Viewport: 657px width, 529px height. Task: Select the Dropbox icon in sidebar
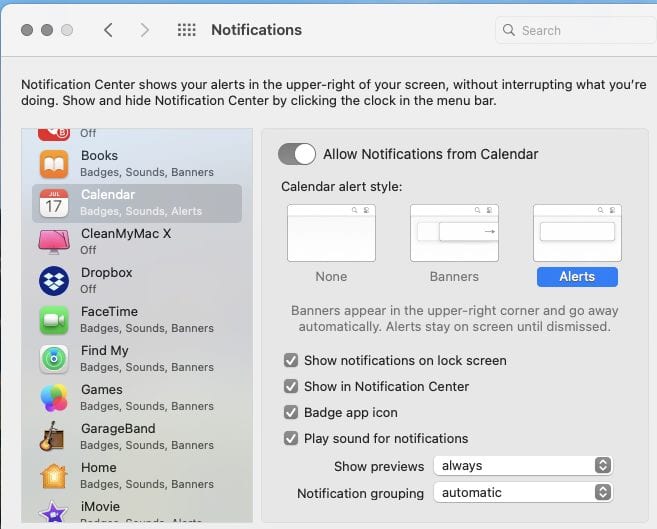pyautogui.click(x=53, y=281)
